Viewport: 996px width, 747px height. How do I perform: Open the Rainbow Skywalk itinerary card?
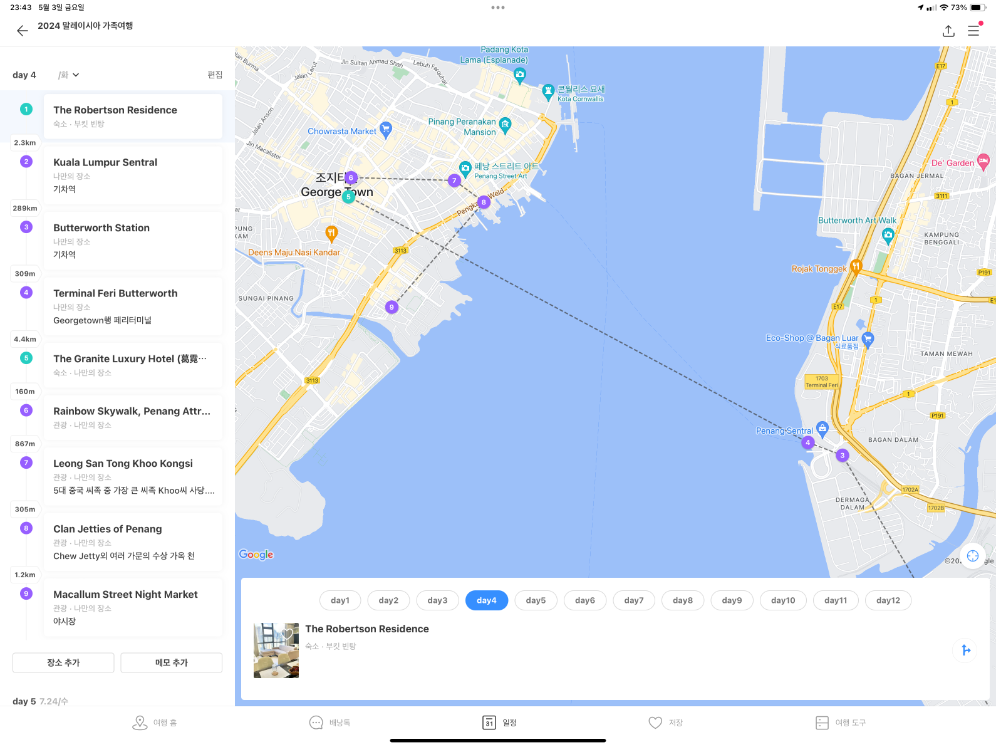coord(133,417)
